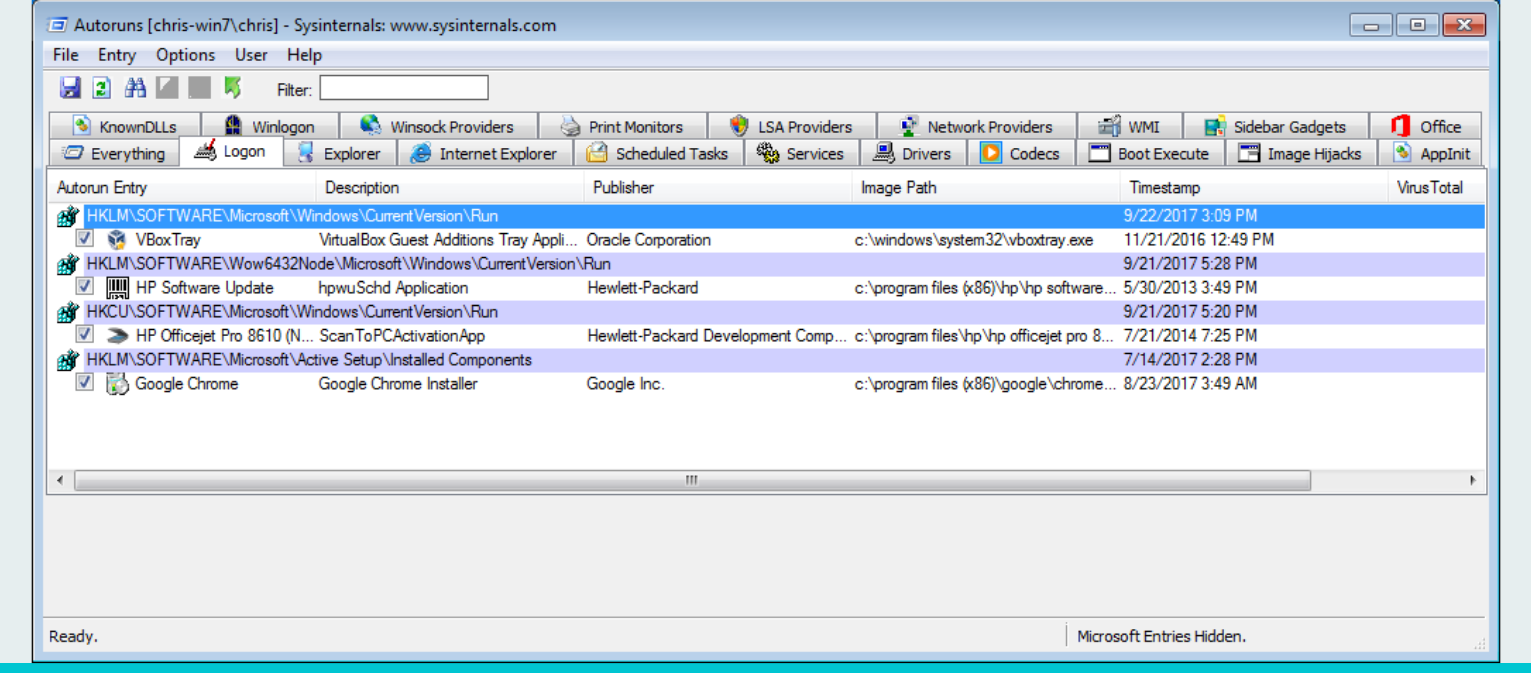Screen dimensions: 1531x673
Task: Open the User menu
Action: tap(251, 55)
